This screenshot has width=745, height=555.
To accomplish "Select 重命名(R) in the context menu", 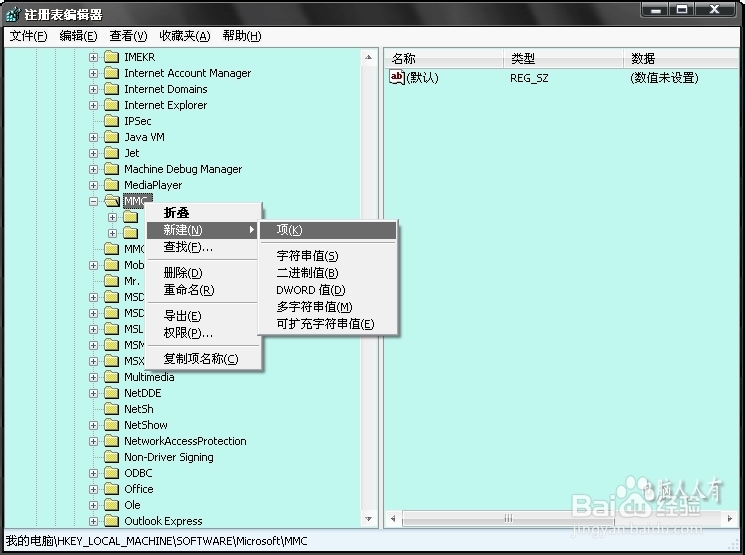I will 203,290.
